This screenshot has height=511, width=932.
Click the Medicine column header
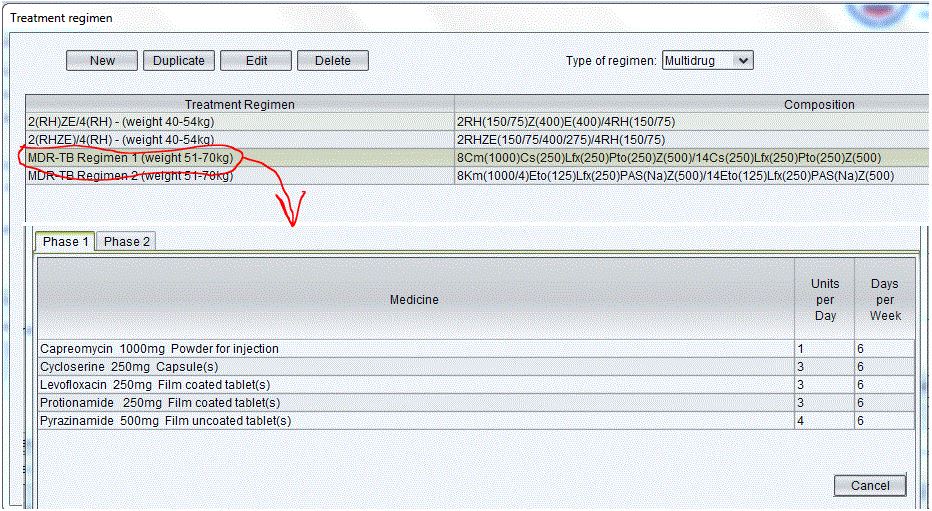(x=415, y=299)
